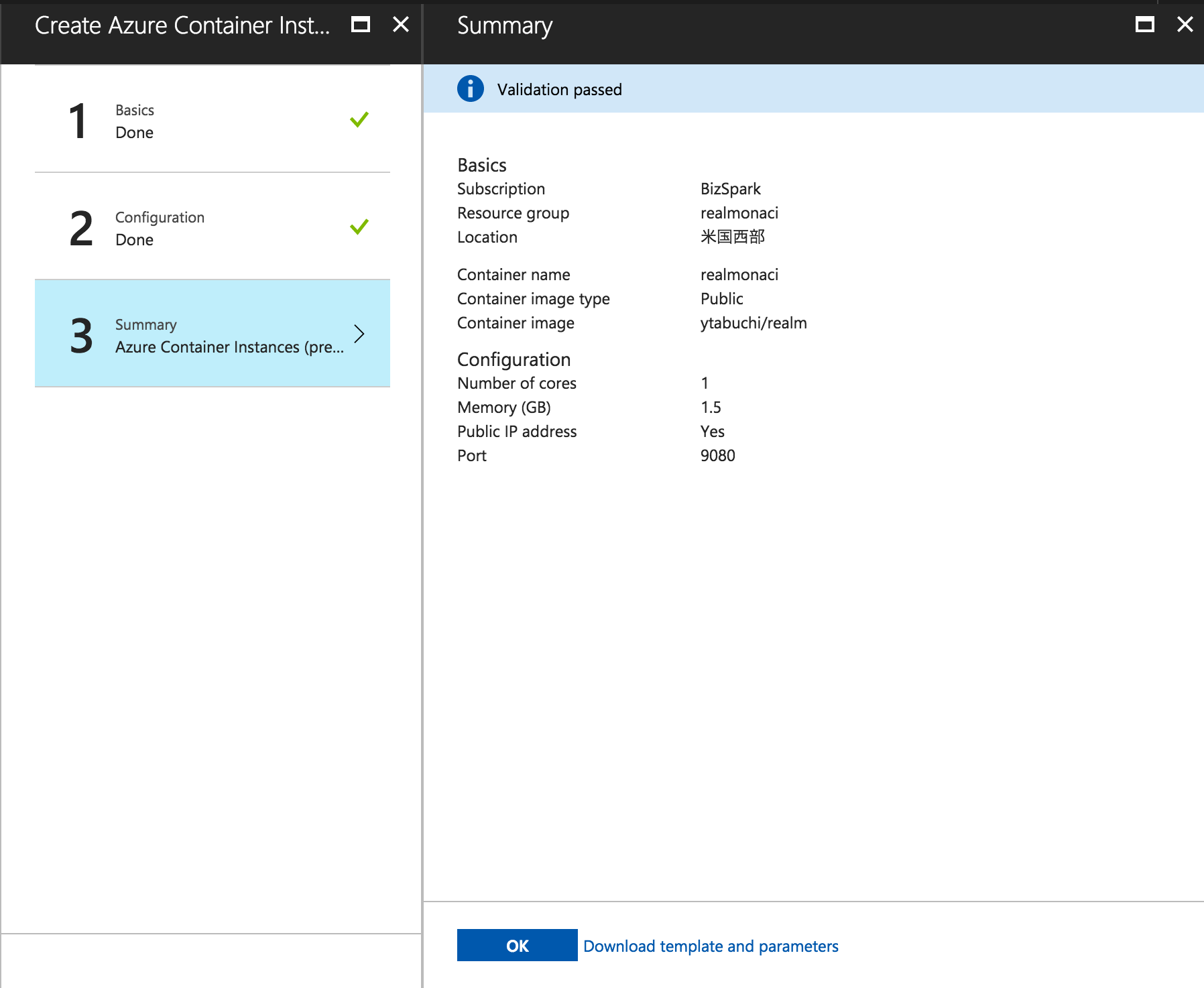1204x988 pixels.
Task: Click the green checkmark on Configuration step
Action: click(x=359, y=227)
